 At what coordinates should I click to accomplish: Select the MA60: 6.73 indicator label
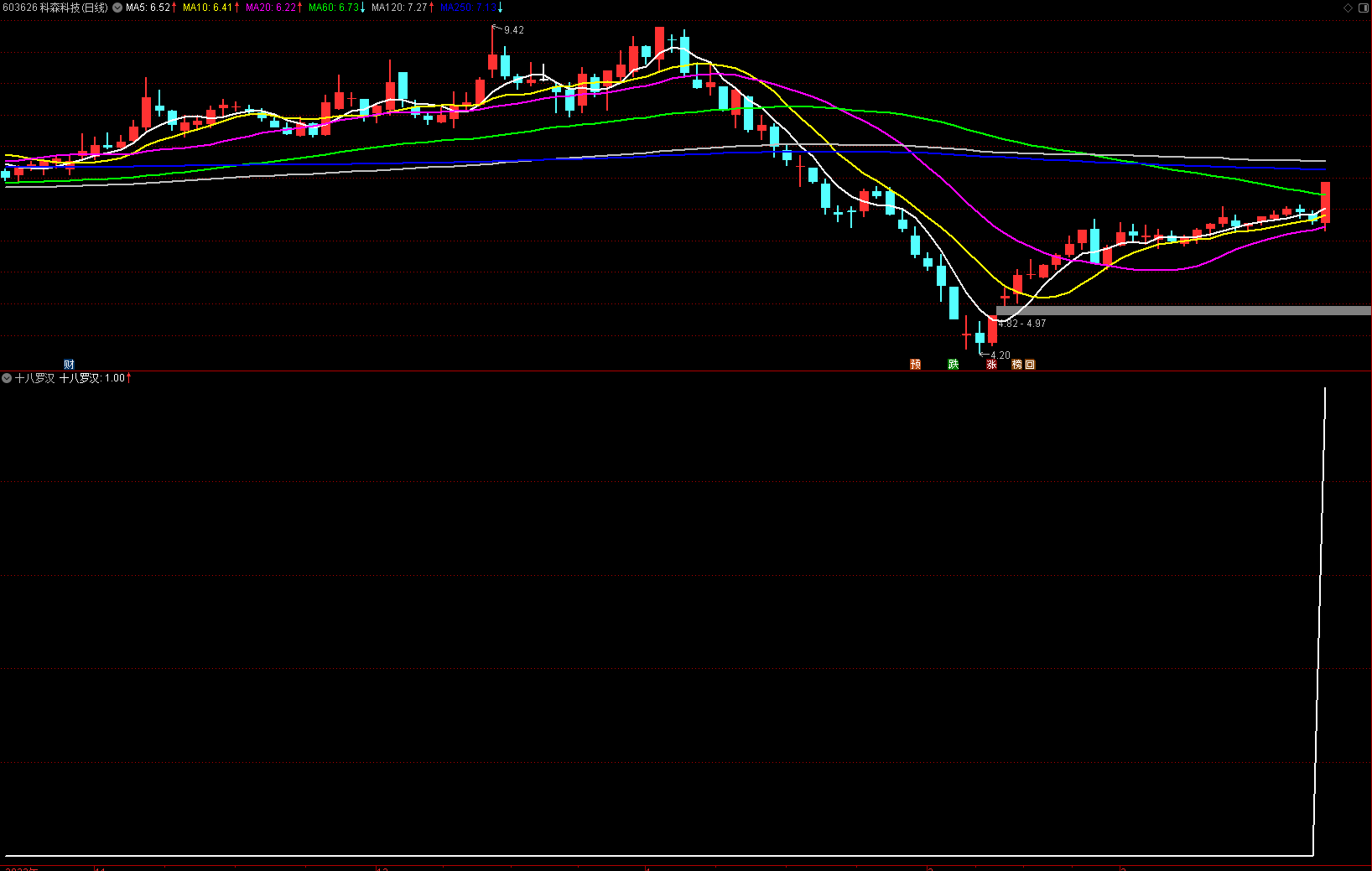[x=337, y=8]
